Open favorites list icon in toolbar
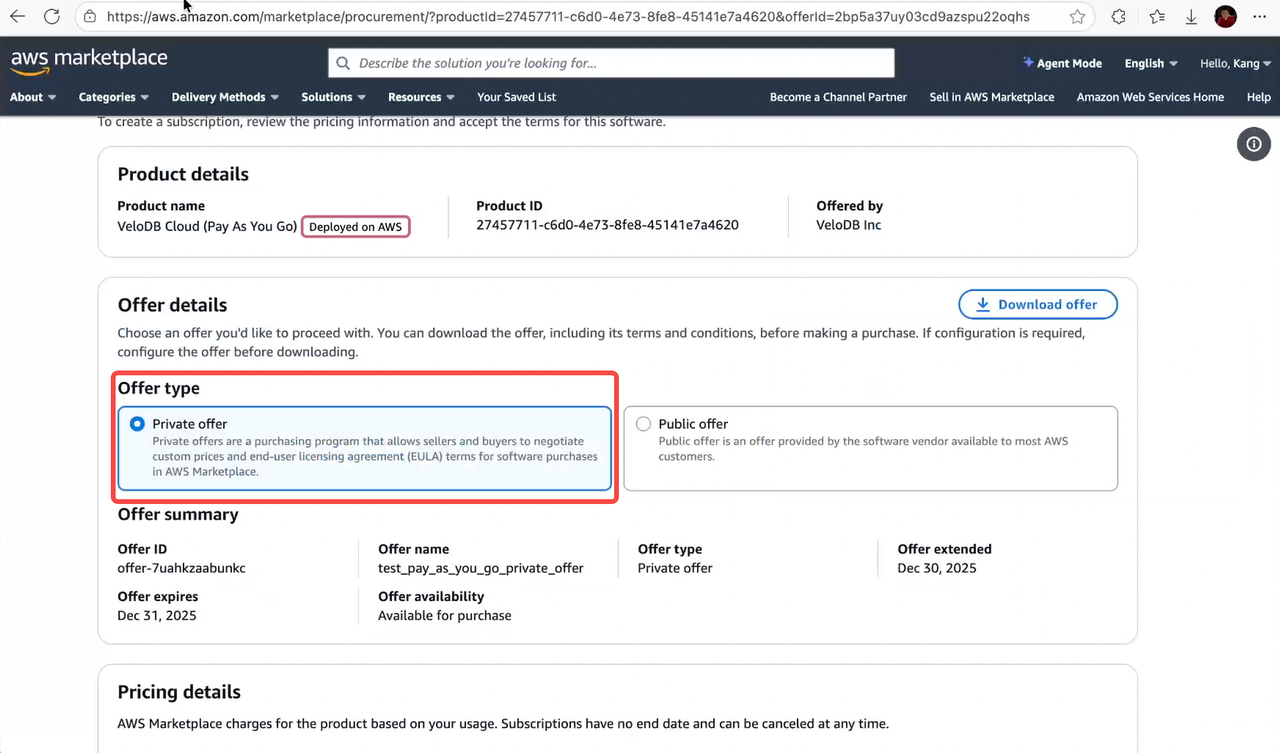This screenshot has height=753, width=1280. coord(1157,17)
